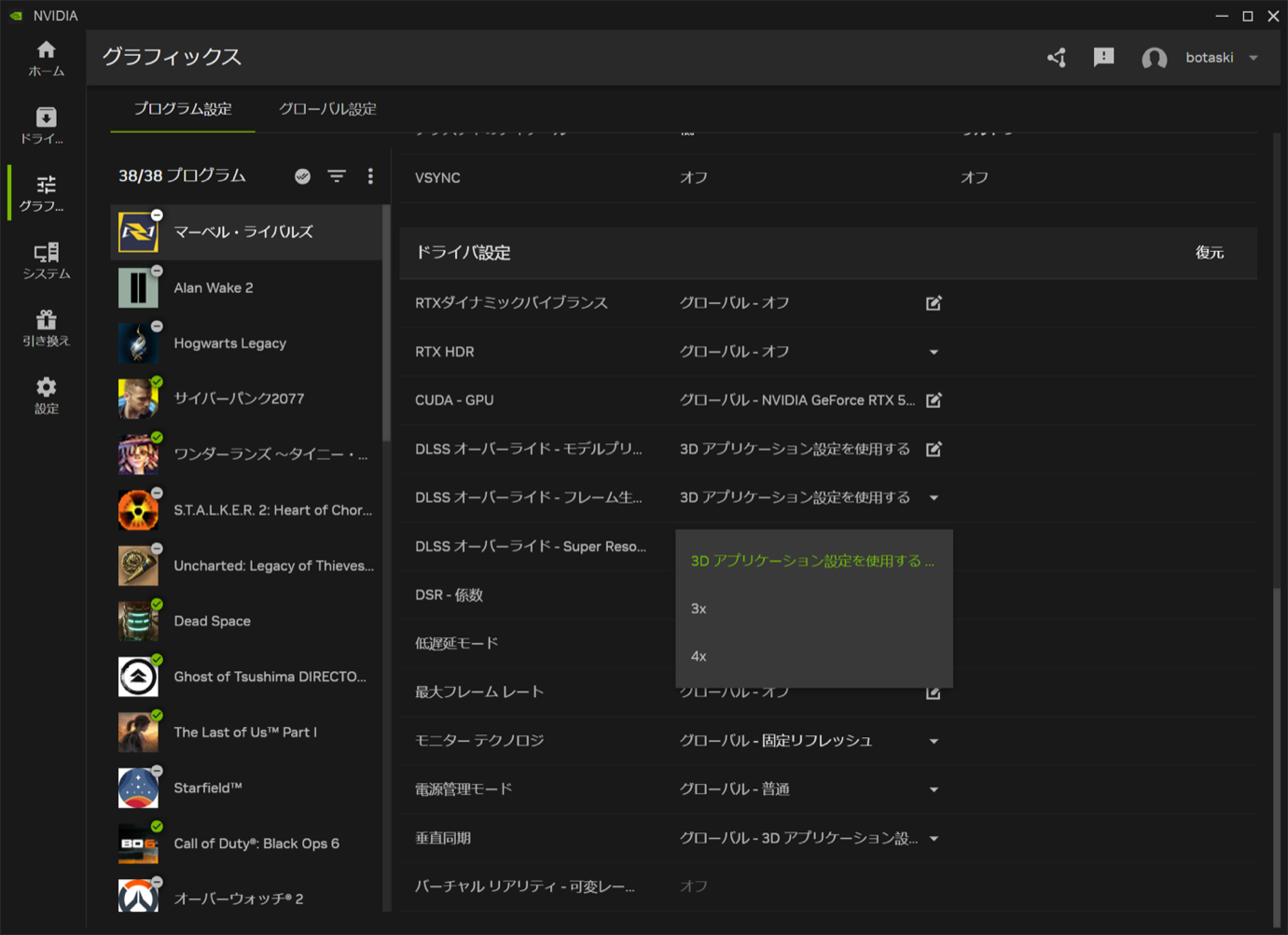Expand the RTX HDR dropdown
Screen dimensions: 1288x935
tap(933, 352)
